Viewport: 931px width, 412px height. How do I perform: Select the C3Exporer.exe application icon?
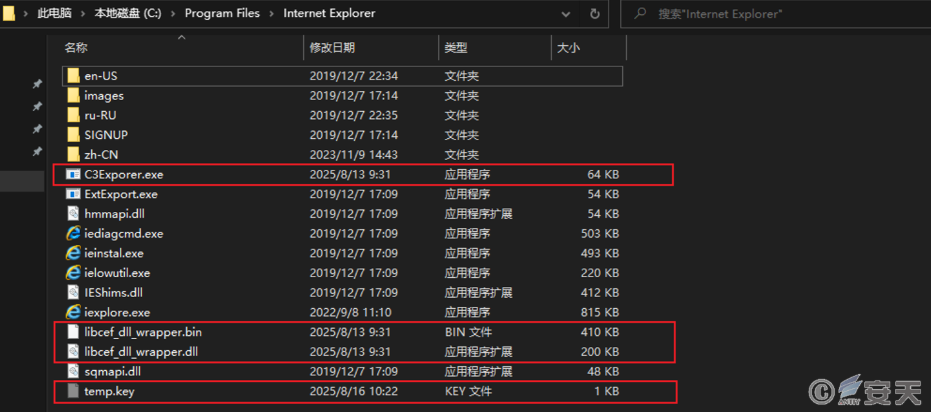coord(73,175)
